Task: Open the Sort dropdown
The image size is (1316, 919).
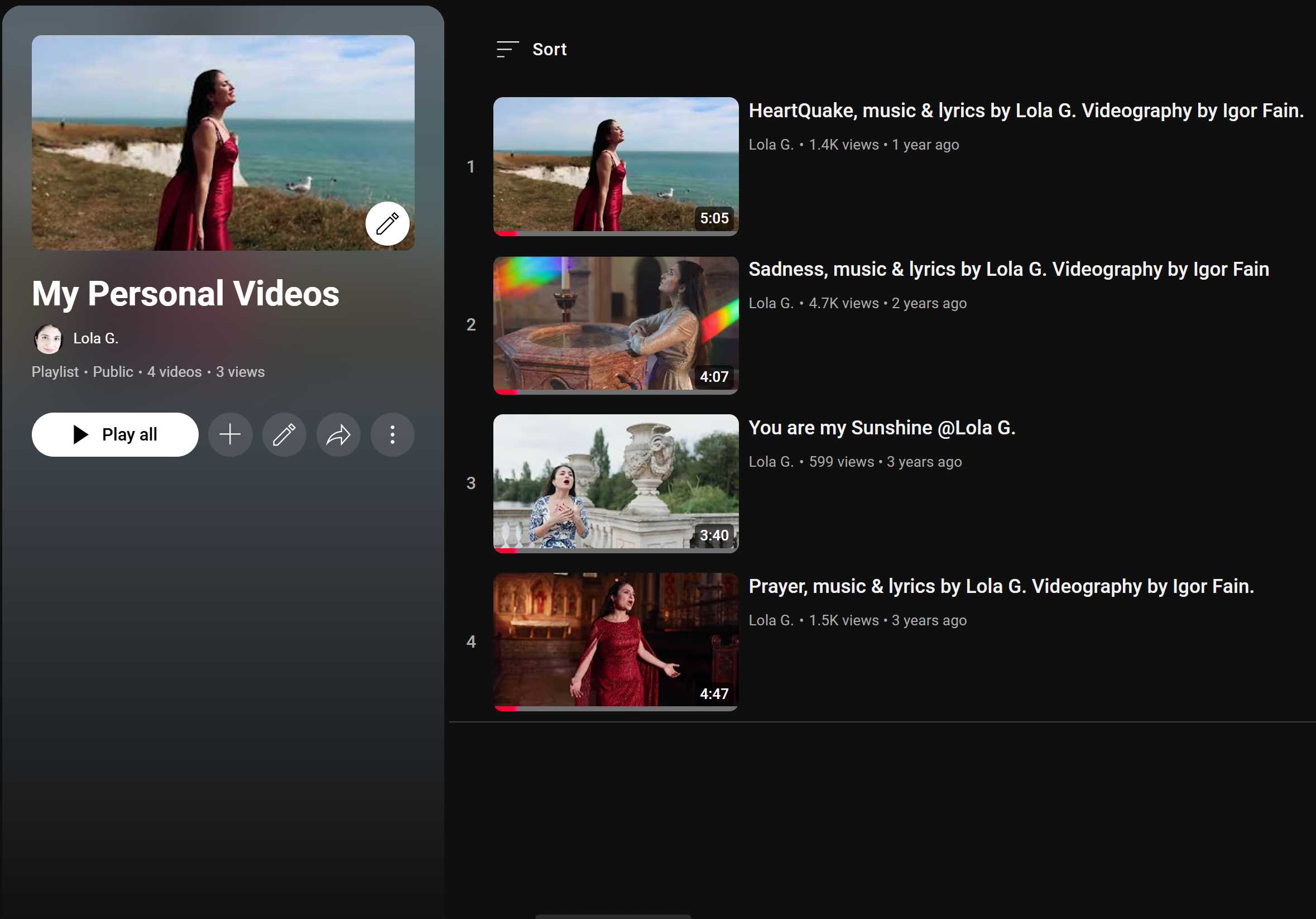Action: tap(549, 49)
